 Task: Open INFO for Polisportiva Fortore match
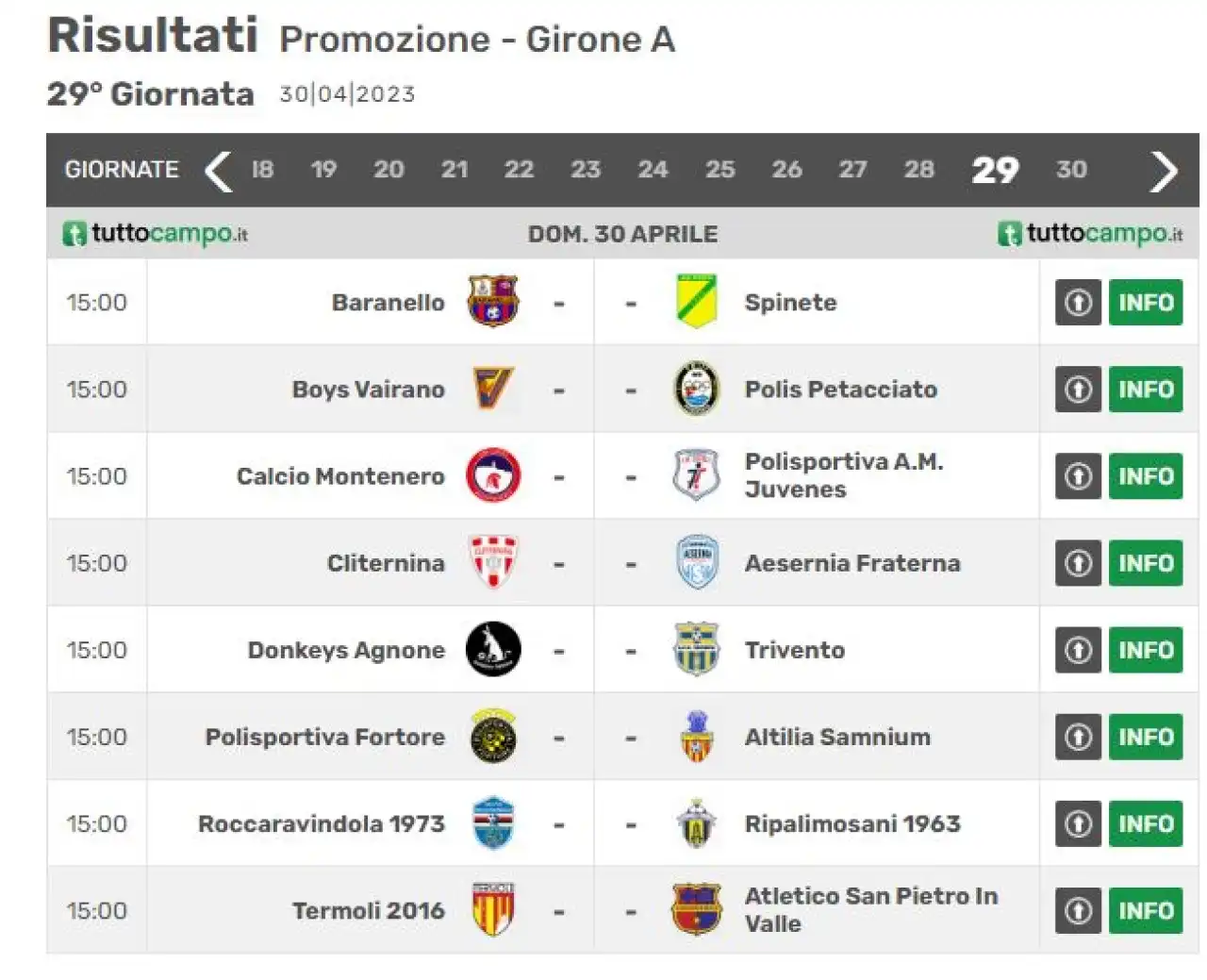[x=1146, y=737]
